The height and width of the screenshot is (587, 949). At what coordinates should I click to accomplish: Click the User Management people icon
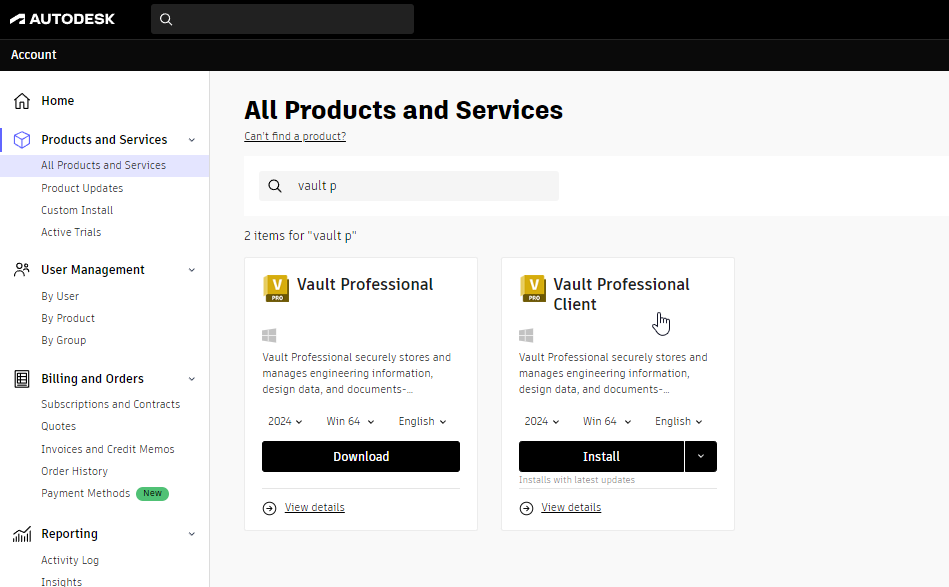22,270
